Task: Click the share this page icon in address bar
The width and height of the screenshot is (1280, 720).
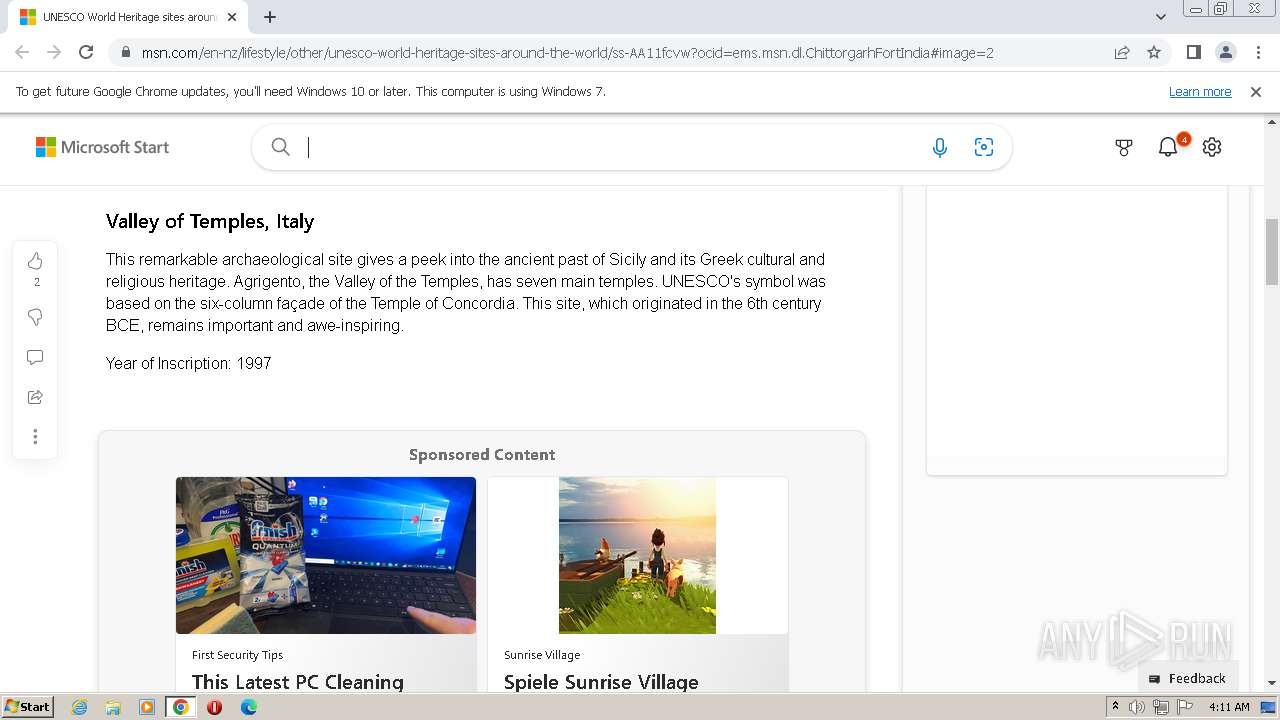Action: [x=1122, y=52]
